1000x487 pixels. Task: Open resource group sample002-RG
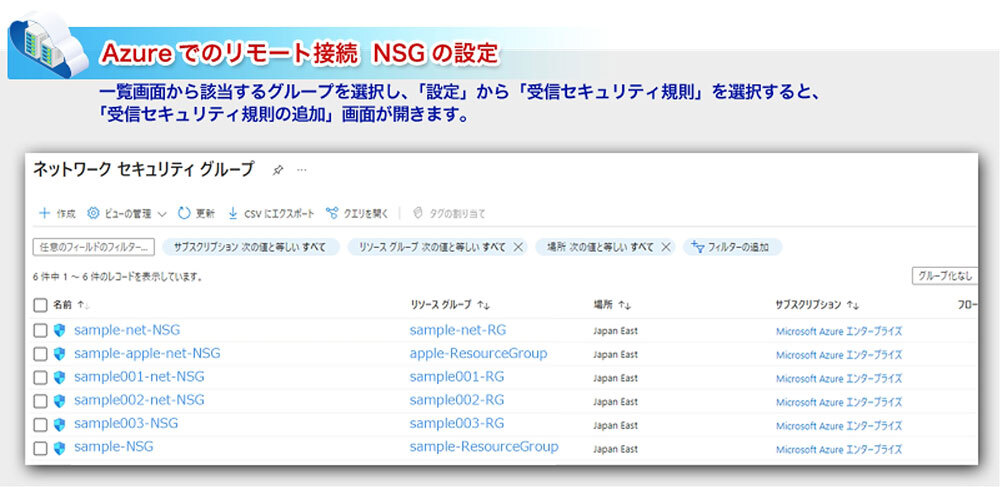(457, 400)
